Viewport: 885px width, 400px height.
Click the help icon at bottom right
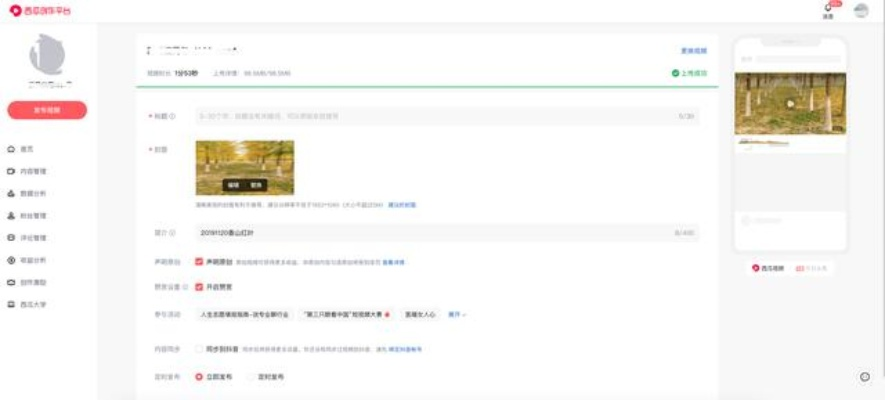(865, 376)
